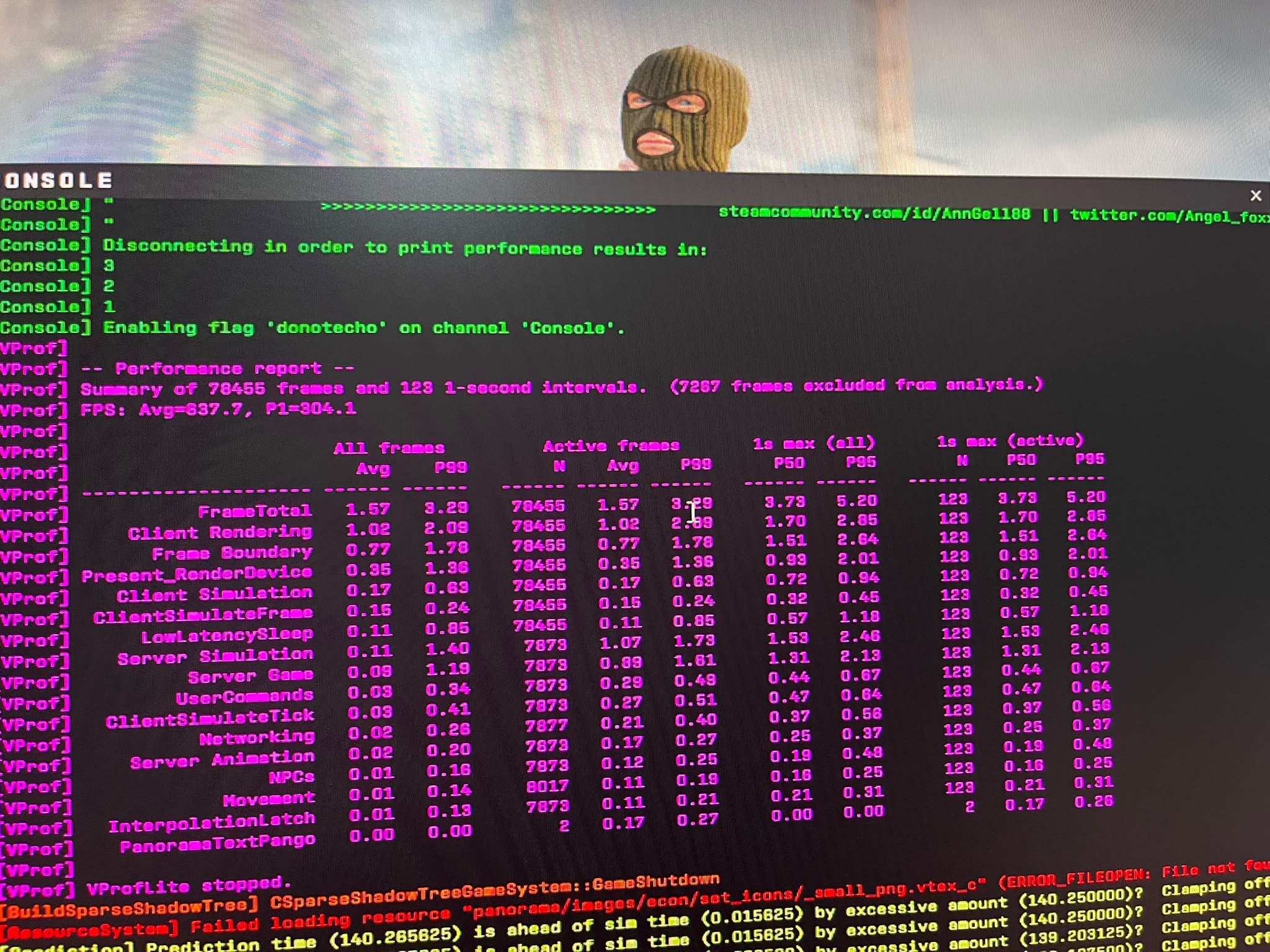The height and width of the screenshot is (952, 1270).
Task: Click the Server Simulation row label
Action: pyautogui.click(x=215, y=656)
